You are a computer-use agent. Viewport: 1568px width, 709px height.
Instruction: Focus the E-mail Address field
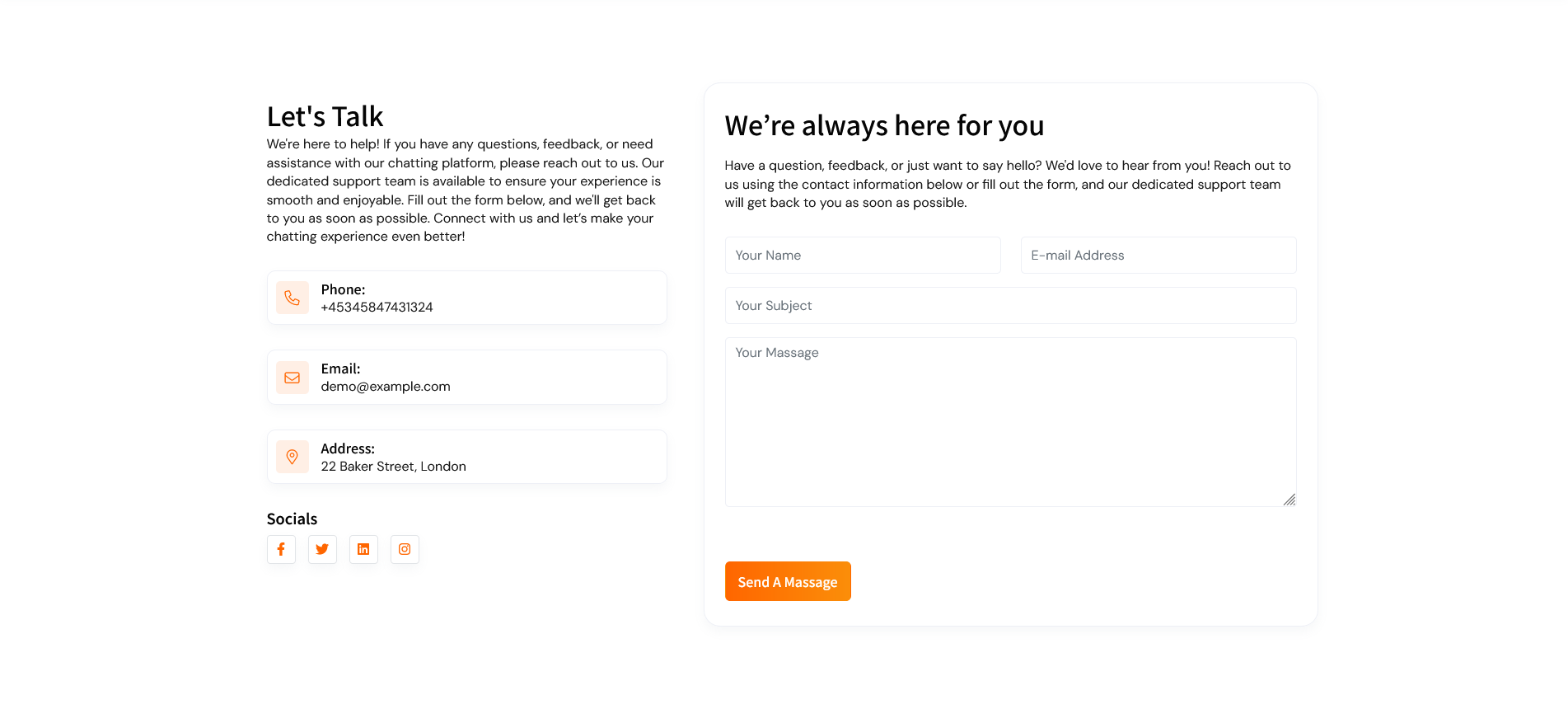tap(1158, 256)
